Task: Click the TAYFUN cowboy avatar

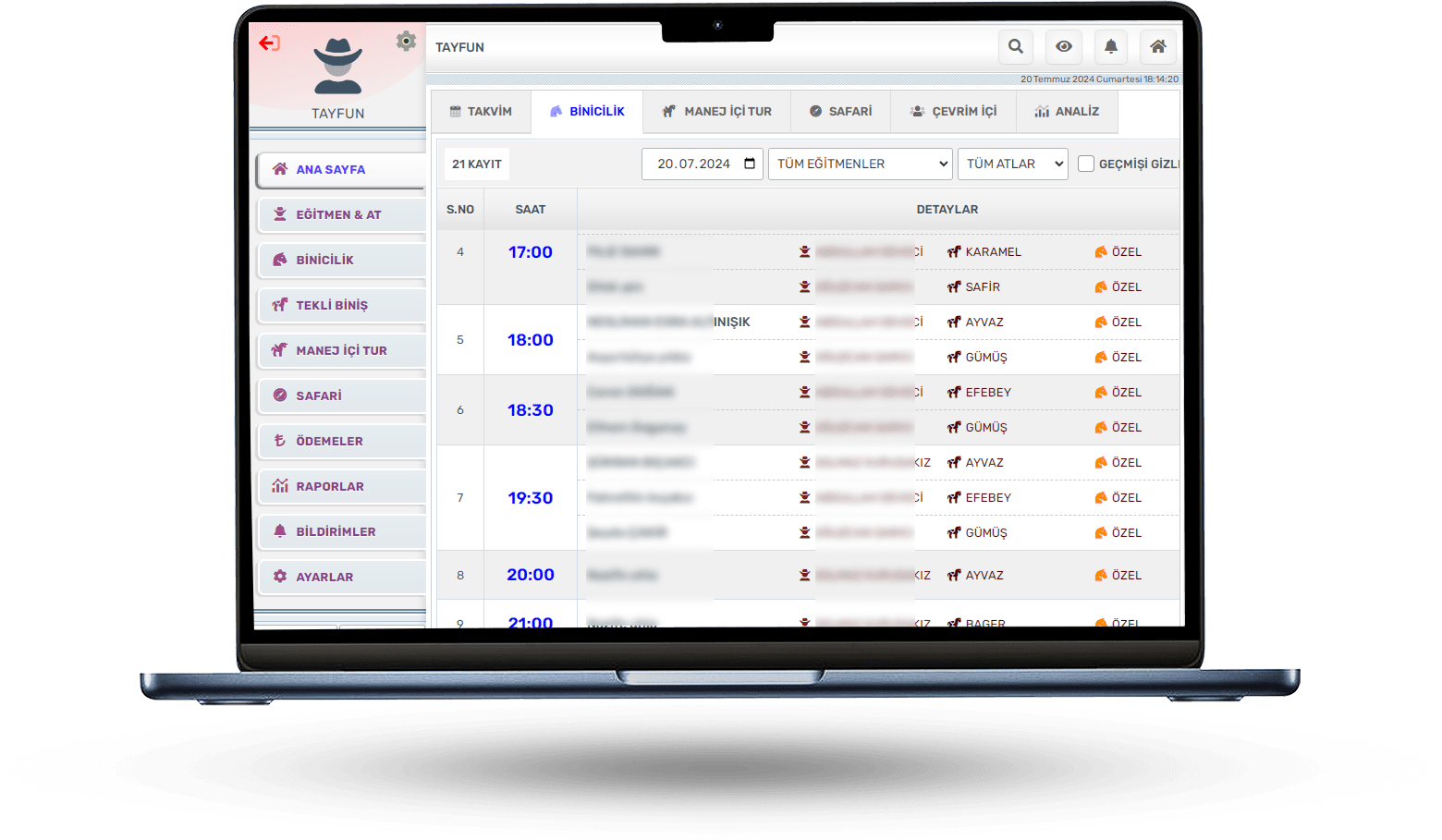Action: click(337, 67)
